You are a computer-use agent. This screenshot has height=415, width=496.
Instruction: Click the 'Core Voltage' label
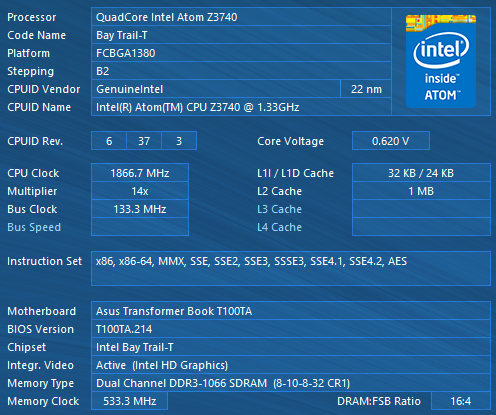coord(290,141)
